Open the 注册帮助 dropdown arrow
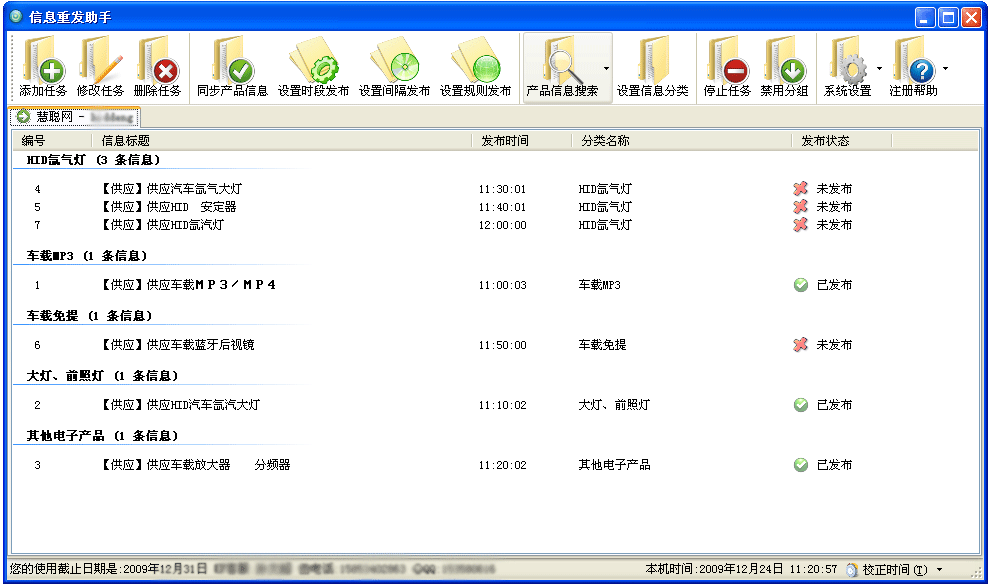The width and height of the screenshot is (988, 584). tap(945, 68)
